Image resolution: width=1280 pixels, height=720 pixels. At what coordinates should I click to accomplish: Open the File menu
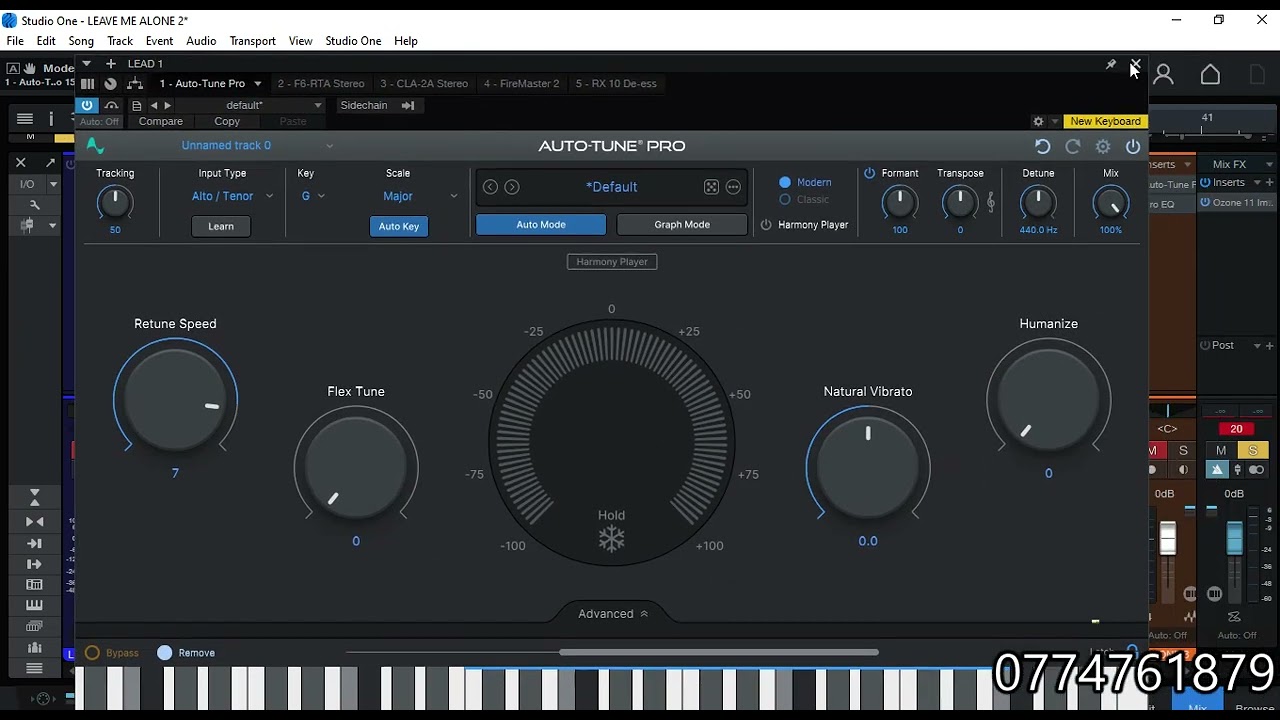coord(15,41)
